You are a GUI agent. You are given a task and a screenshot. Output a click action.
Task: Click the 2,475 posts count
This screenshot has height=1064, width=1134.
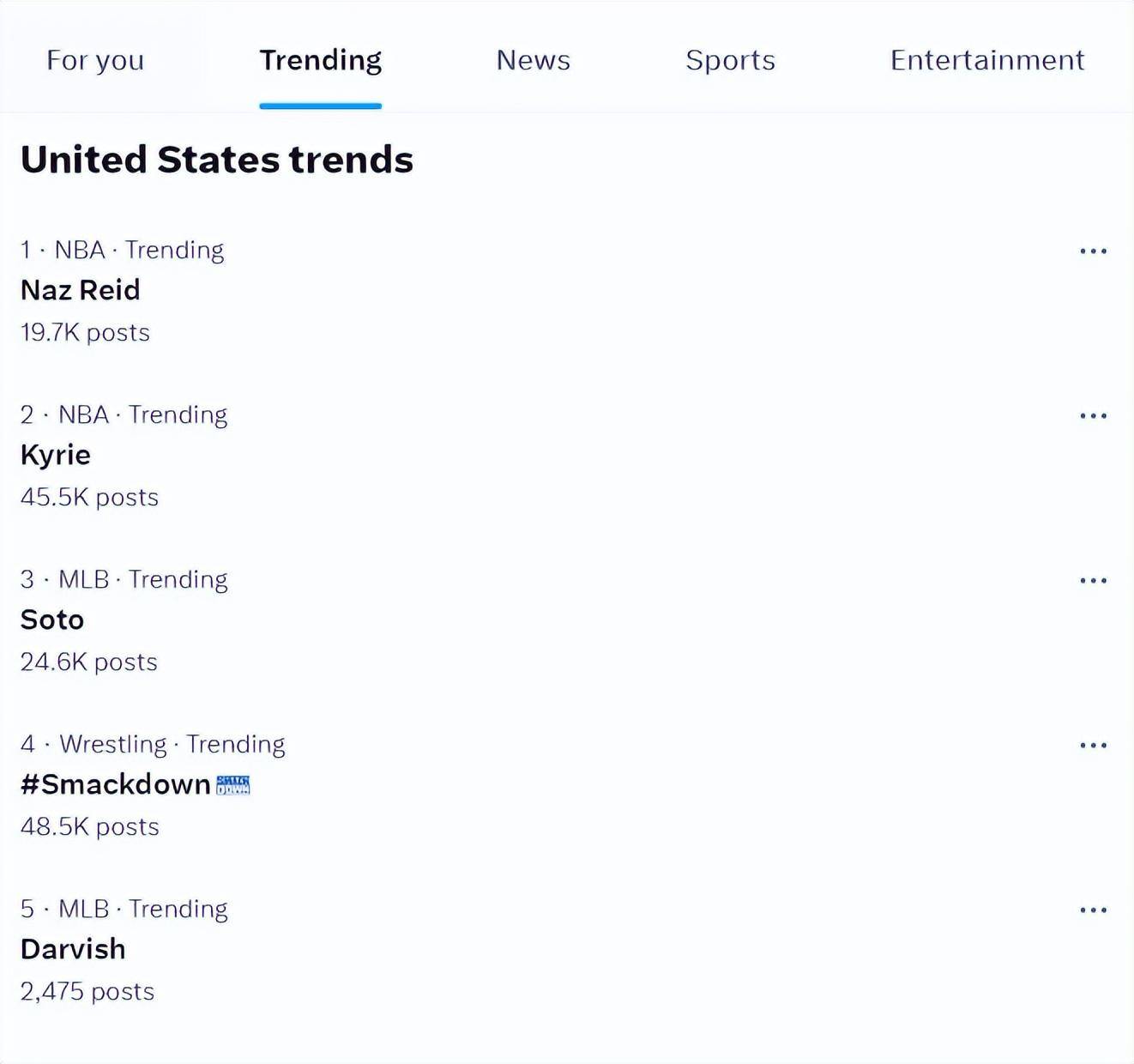[x=87, y=992]
